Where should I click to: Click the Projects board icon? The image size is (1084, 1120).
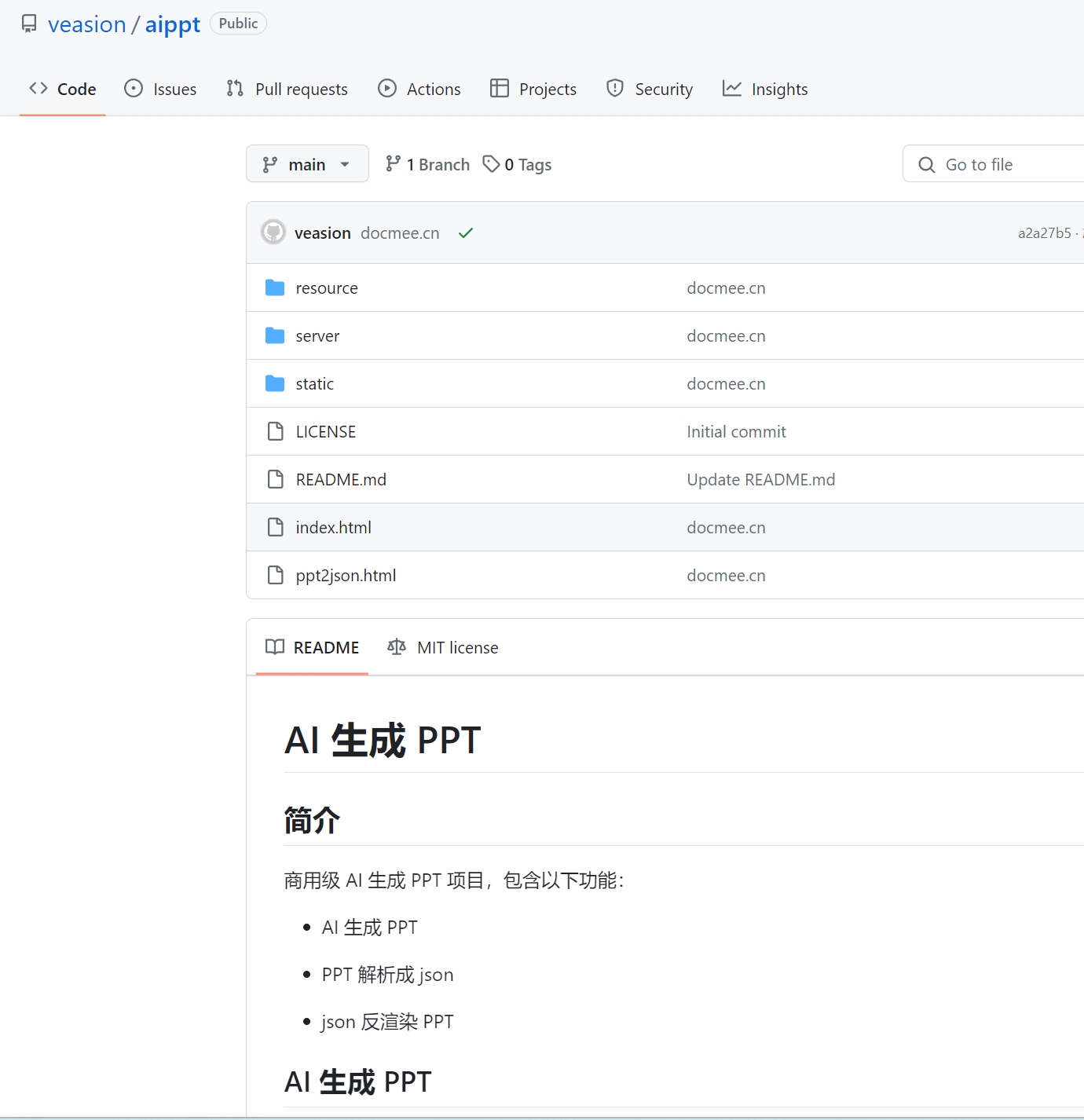(500, 89)
